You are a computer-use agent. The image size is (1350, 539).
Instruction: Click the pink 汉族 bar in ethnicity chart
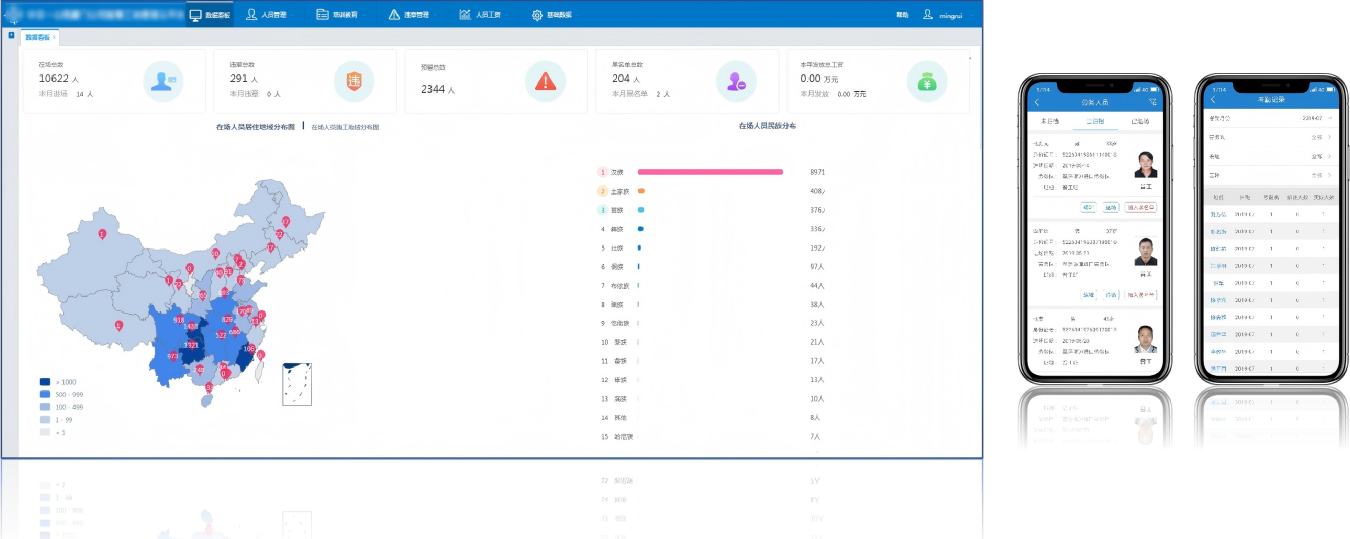pyautogui.click(x=710, y=172)
